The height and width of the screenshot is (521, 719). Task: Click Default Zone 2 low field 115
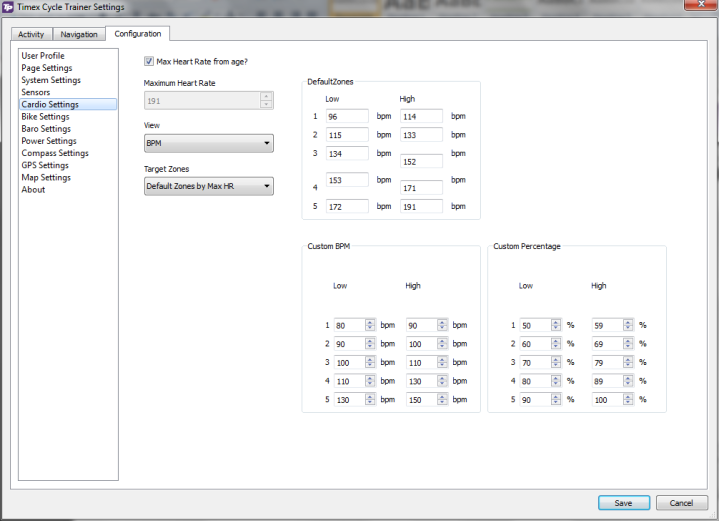click(347, 135)
